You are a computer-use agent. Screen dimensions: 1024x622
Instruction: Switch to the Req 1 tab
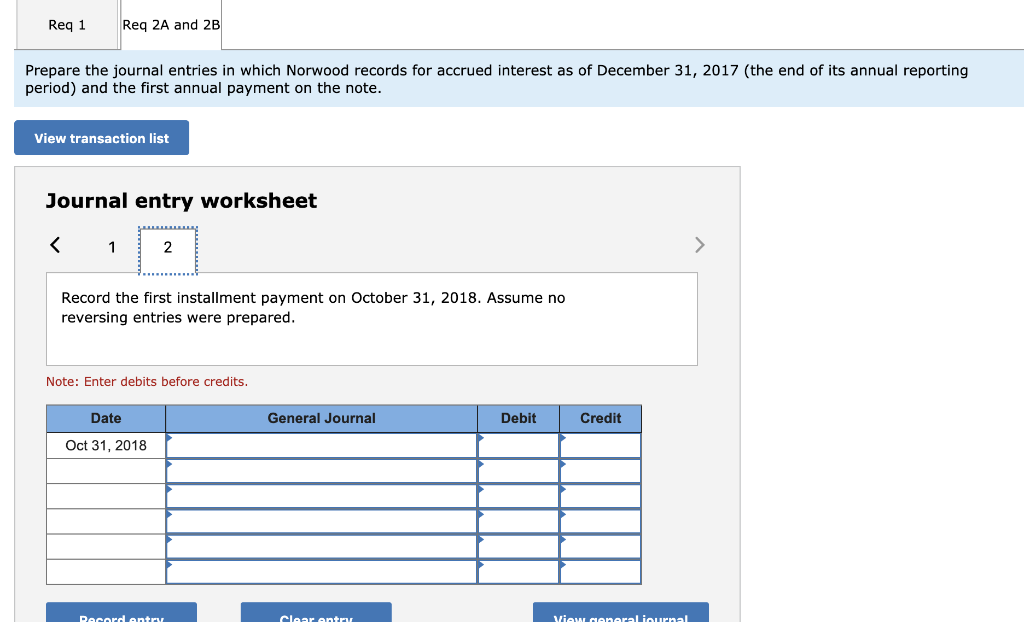pos(66,24)
